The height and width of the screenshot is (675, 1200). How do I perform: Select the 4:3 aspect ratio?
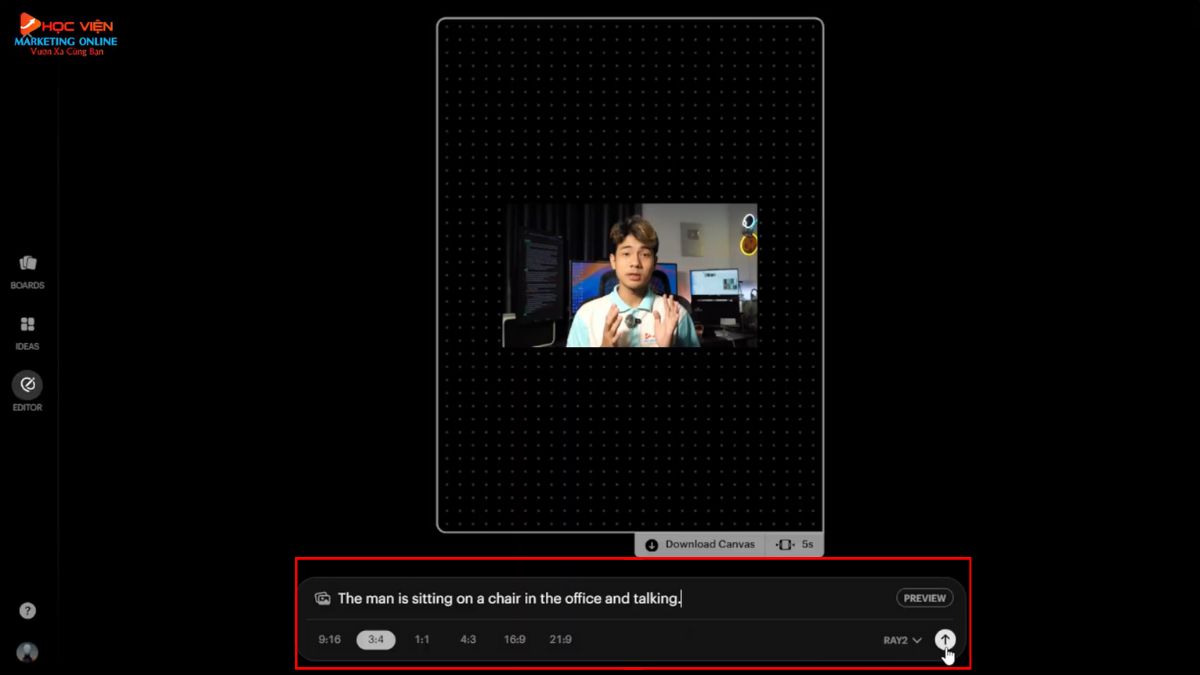(468, 639)
